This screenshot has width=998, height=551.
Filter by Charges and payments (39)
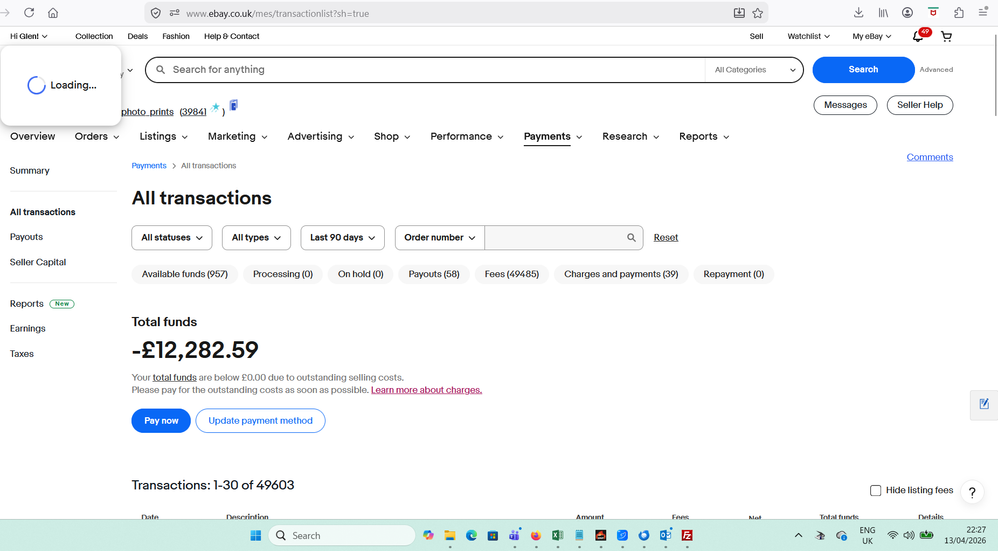click(x=621, y=274)
